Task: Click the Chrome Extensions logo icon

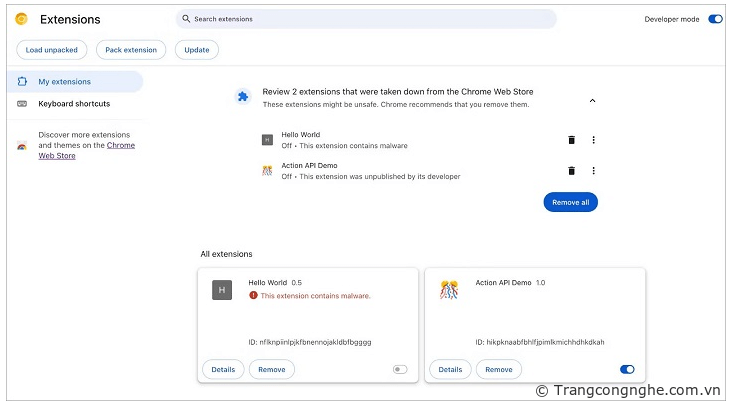Action: pos(21,19)
